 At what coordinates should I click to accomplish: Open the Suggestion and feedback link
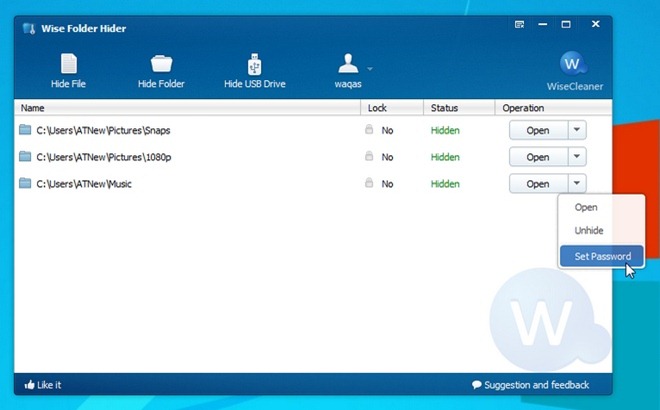click(536, 385)
